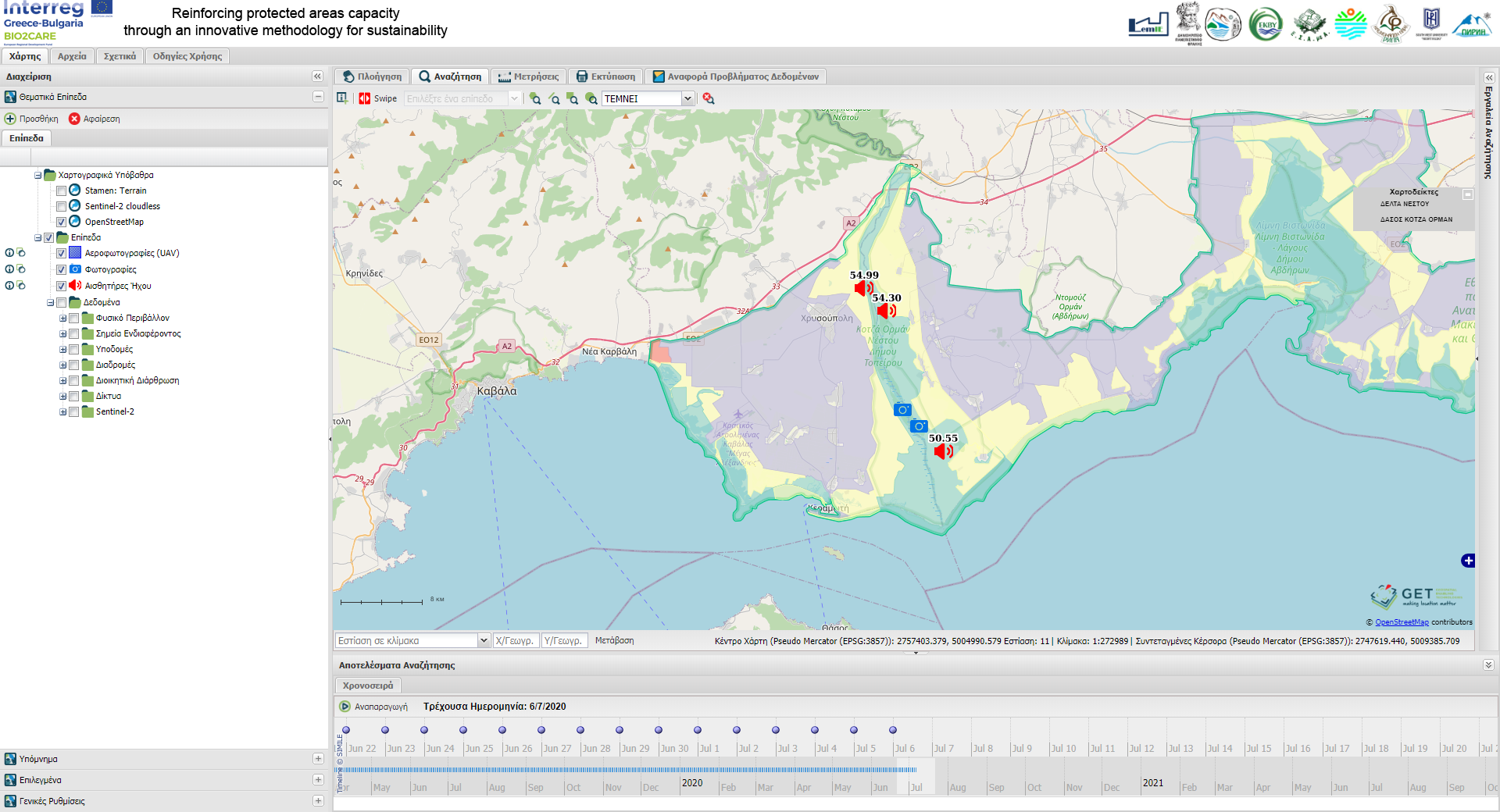Click sound sensor marker labeled 50.55
This screenshot has height=812, width=1500.
pyautogui.click(x=943, y=451)
